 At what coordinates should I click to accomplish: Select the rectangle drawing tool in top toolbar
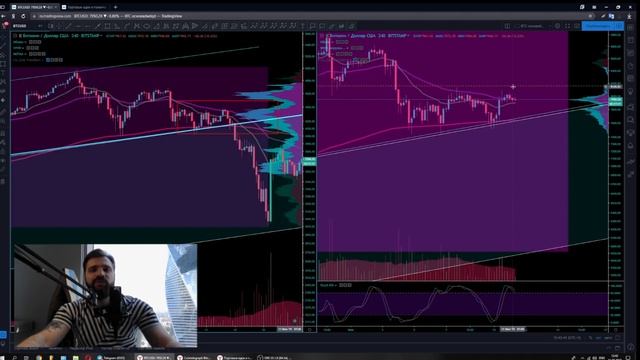tap(107, 26)
